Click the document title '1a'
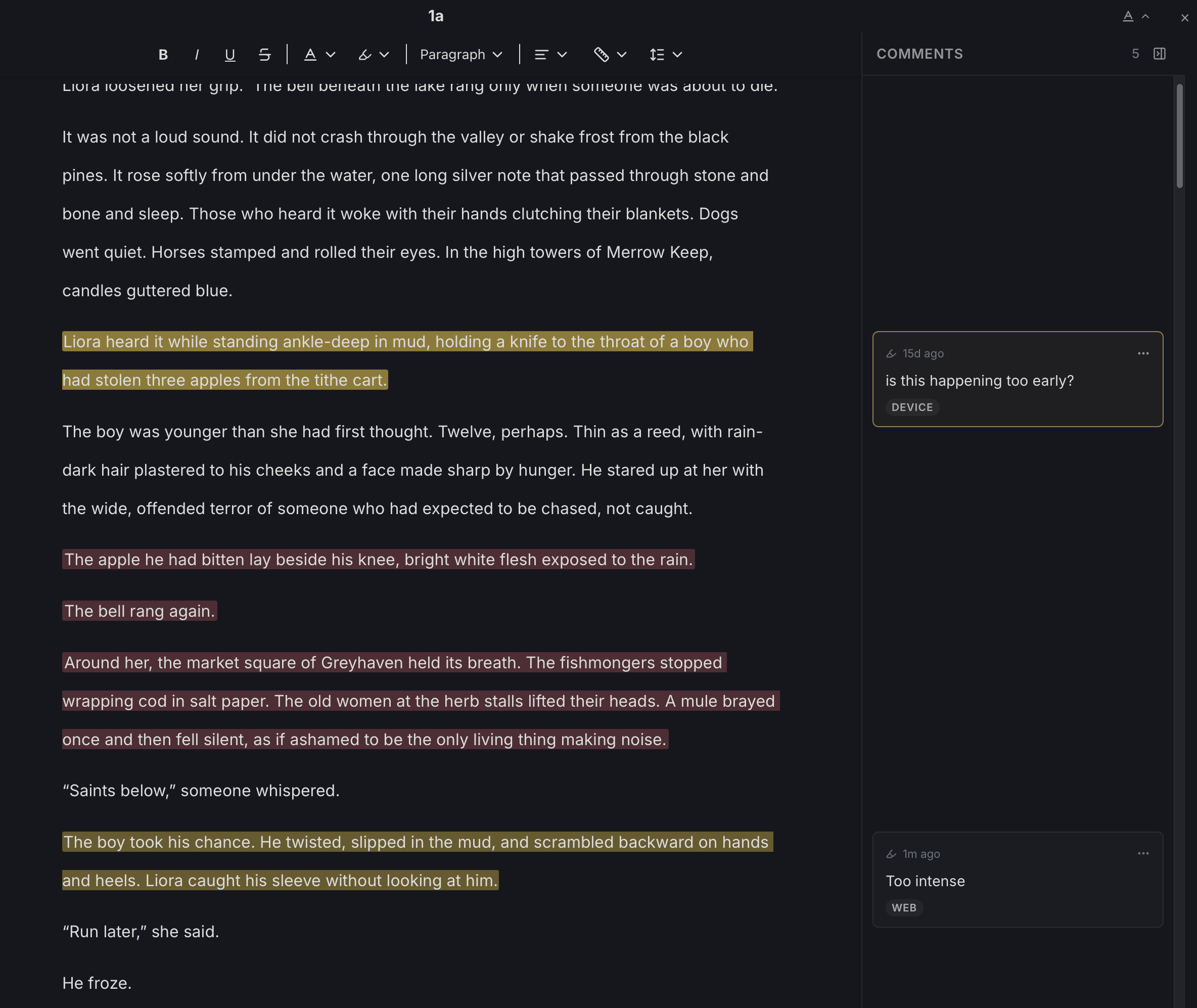Image resolution: width=1197 pixels, height=1008 pixels. pos(435,16)
